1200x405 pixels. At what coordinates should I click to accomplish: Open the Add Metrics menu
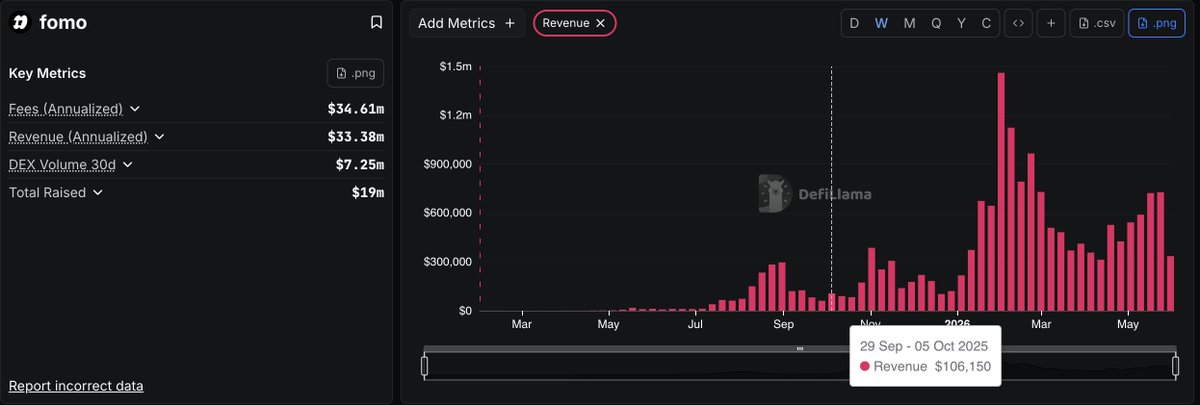[x=467, y=23]
